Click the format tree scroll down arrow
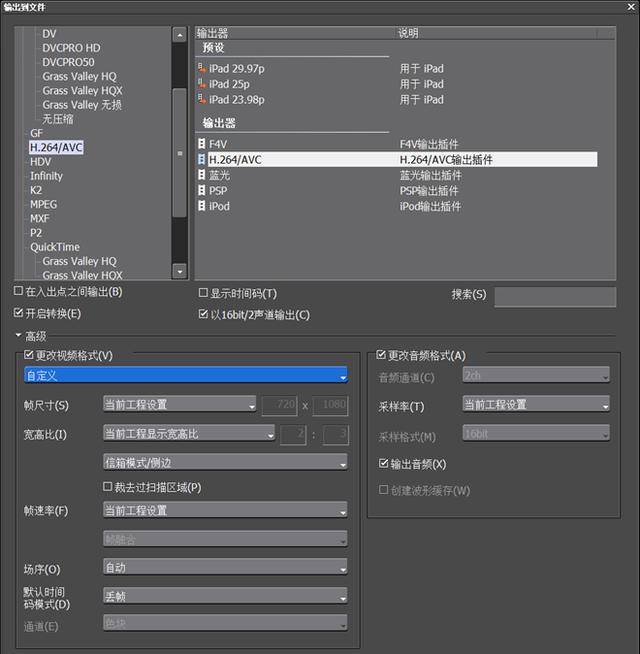 pos(179,272)
